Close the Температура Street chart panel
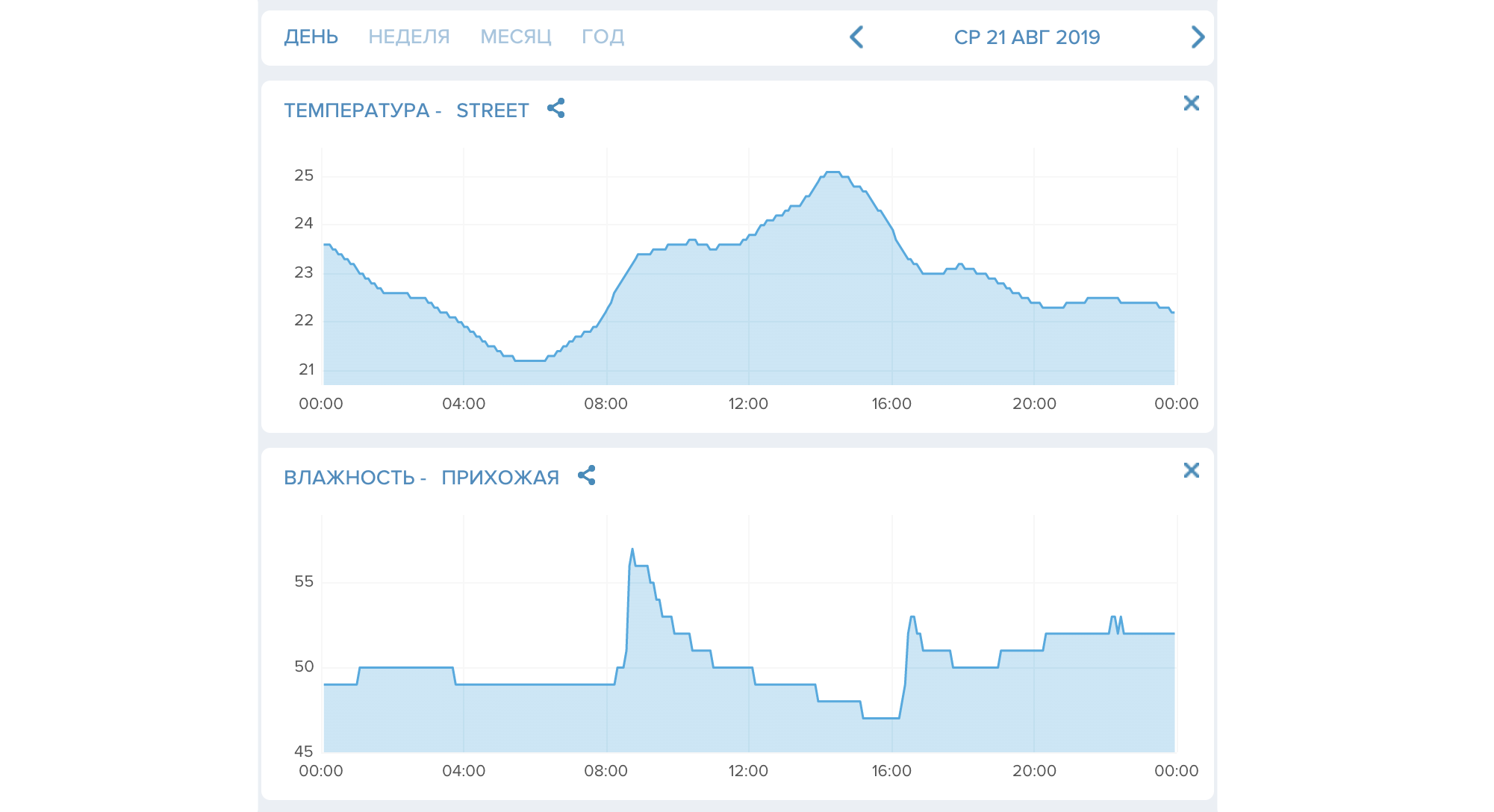This screenshot has height=812, width=1494. click(1192, 103)
